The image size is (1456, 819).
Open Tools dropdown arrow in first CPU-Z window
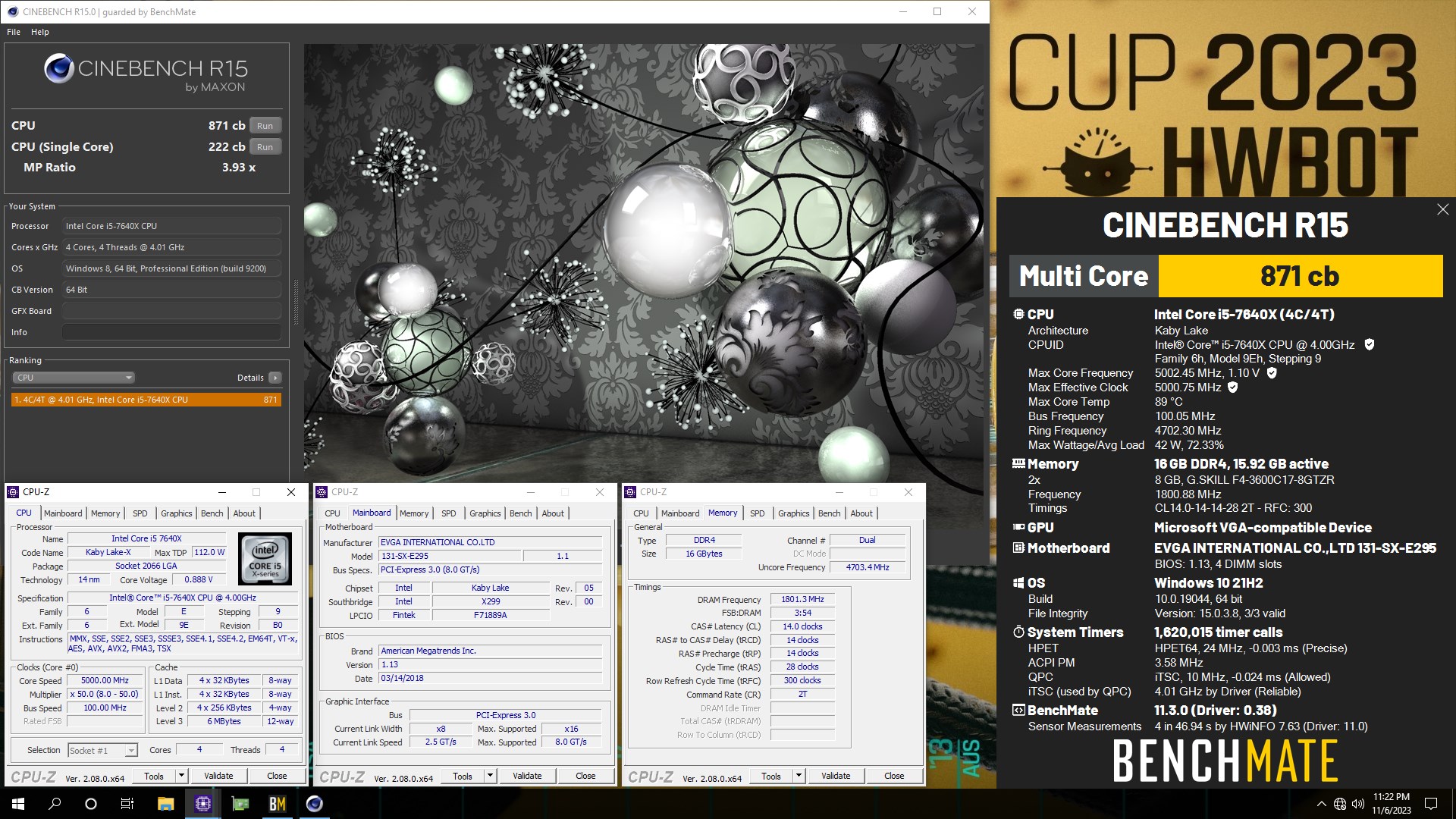[181, 776]
